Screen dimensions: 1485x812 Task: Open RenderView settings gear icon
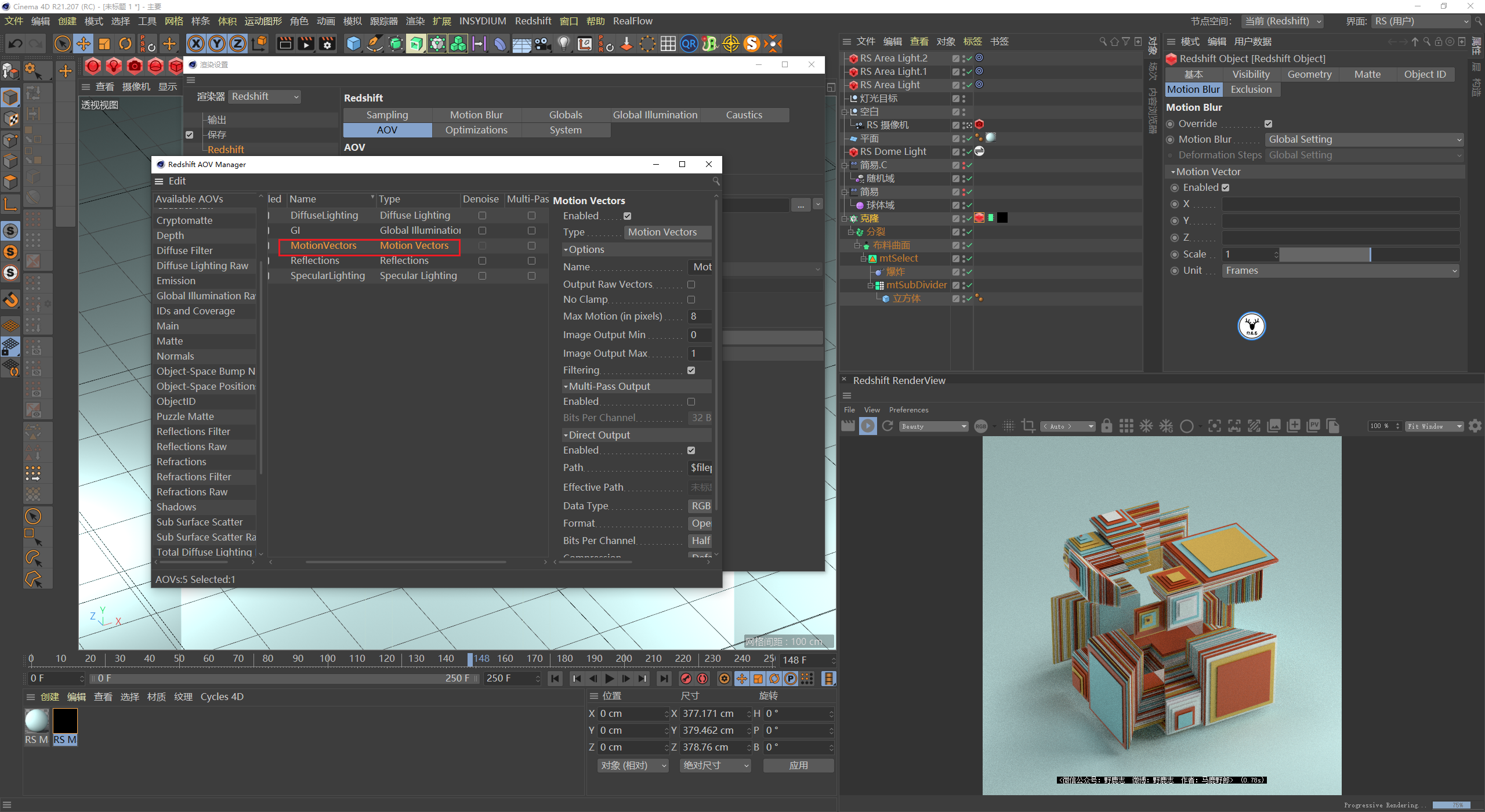[x=1475, y=426]
